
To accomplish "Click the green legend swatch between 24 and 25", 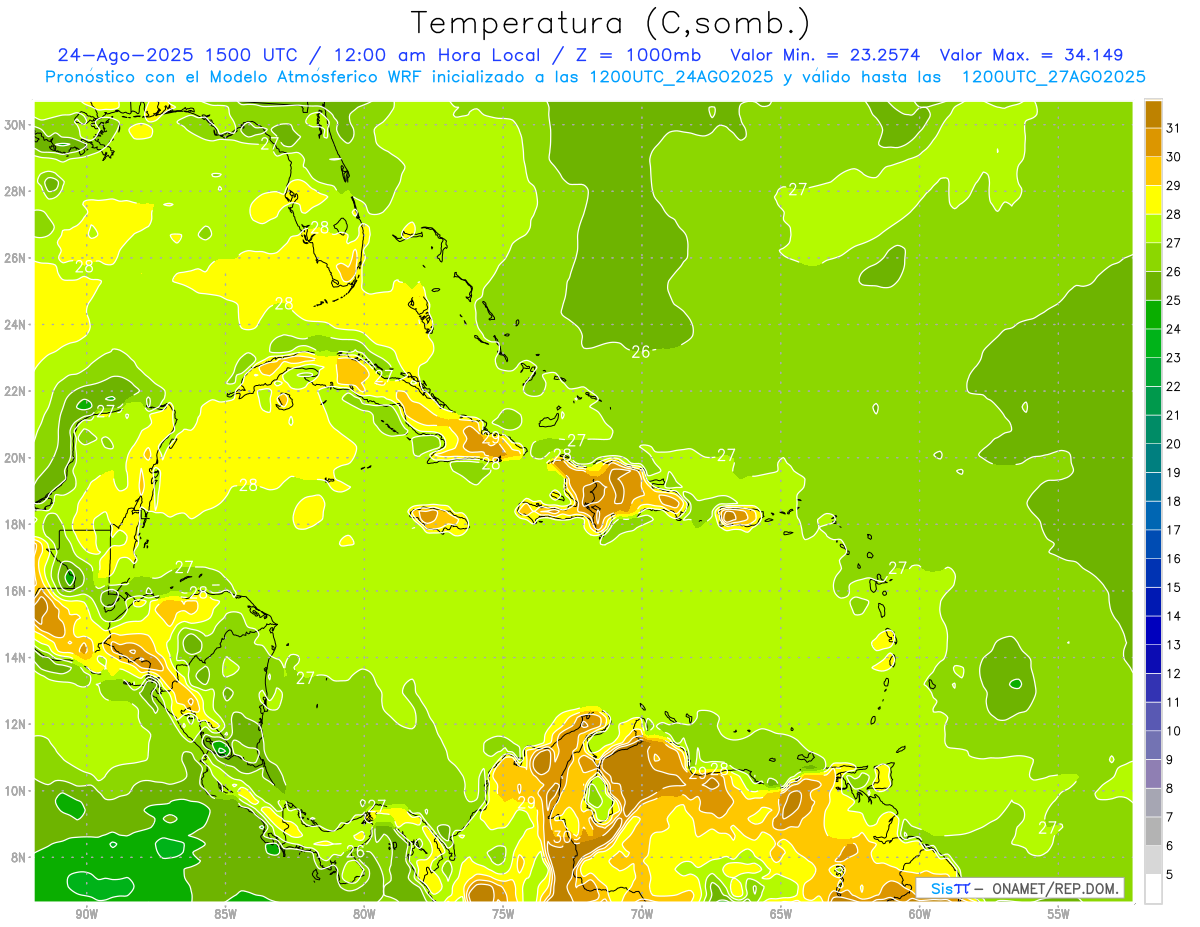I will pos(1153,314).
